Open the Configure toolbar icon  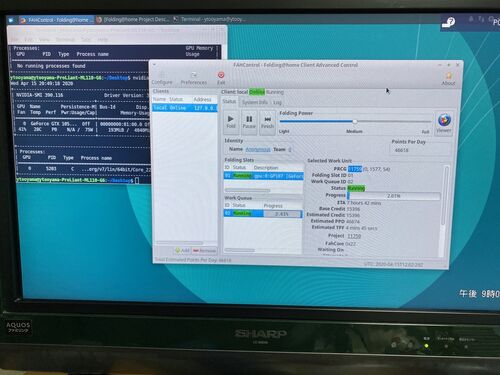coord(162,78)
